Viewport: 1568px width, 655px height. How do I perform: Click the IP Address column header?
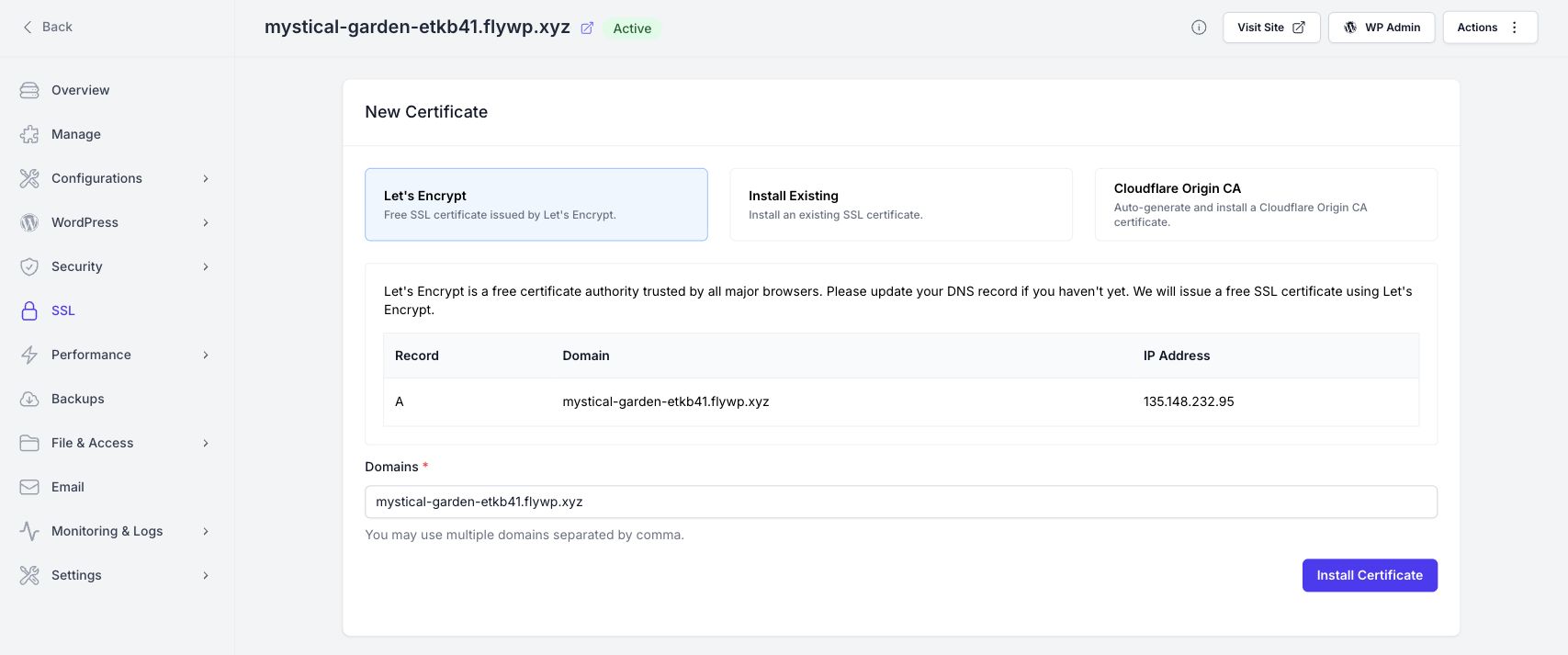point(1177,356)
